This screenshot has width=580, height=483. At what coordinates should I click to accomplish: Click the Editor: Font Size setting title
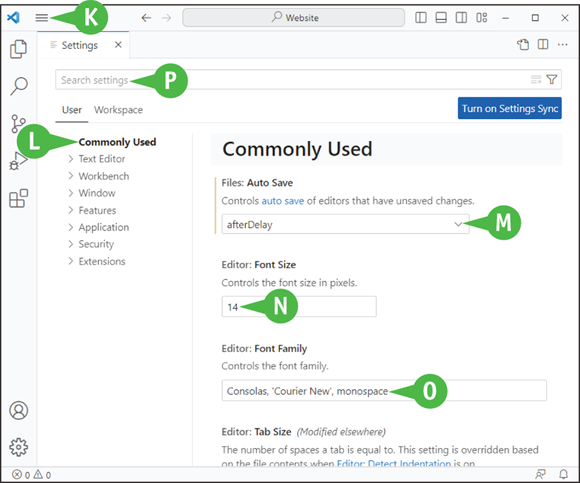[x=259, y=265]
